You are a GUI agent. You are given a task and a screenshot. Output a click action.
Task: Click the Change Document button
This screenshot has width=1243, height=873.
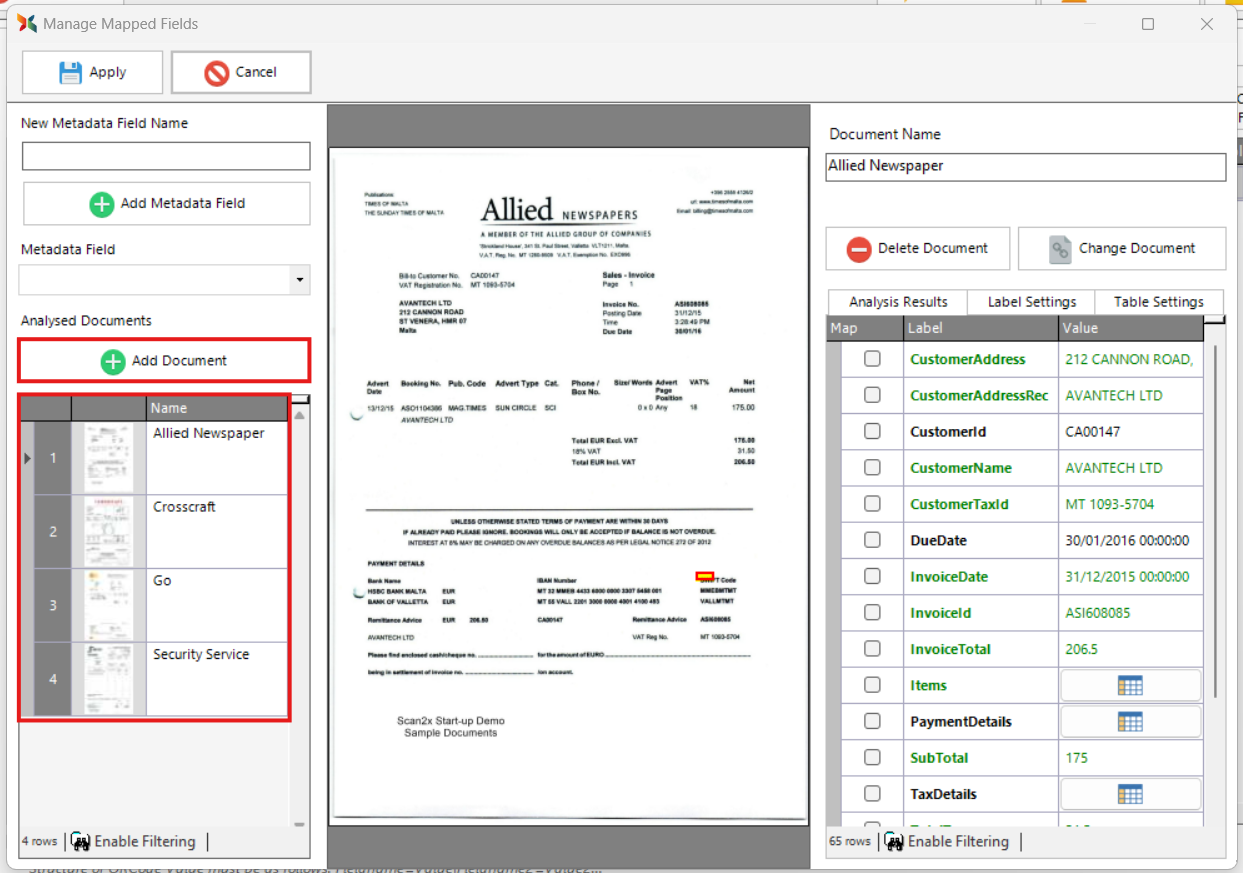(1121, 249)
